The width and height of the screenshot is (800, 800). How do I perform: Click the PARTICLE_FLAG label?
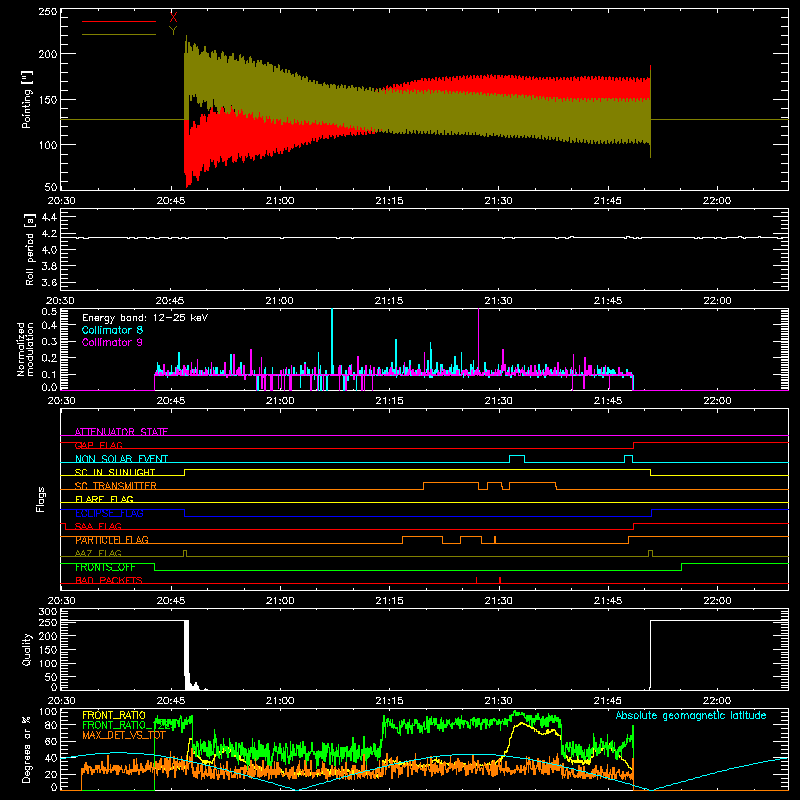click(112, 539)
